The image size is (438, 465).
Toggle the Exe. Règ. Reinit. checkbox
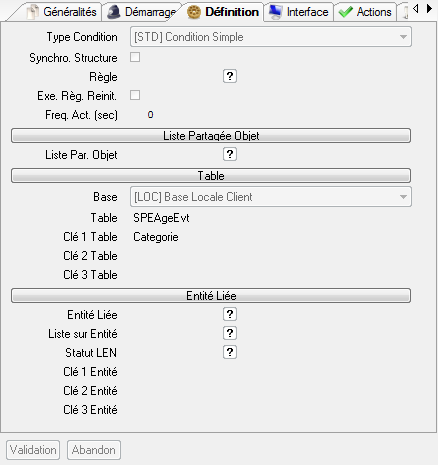pos(135,95)
